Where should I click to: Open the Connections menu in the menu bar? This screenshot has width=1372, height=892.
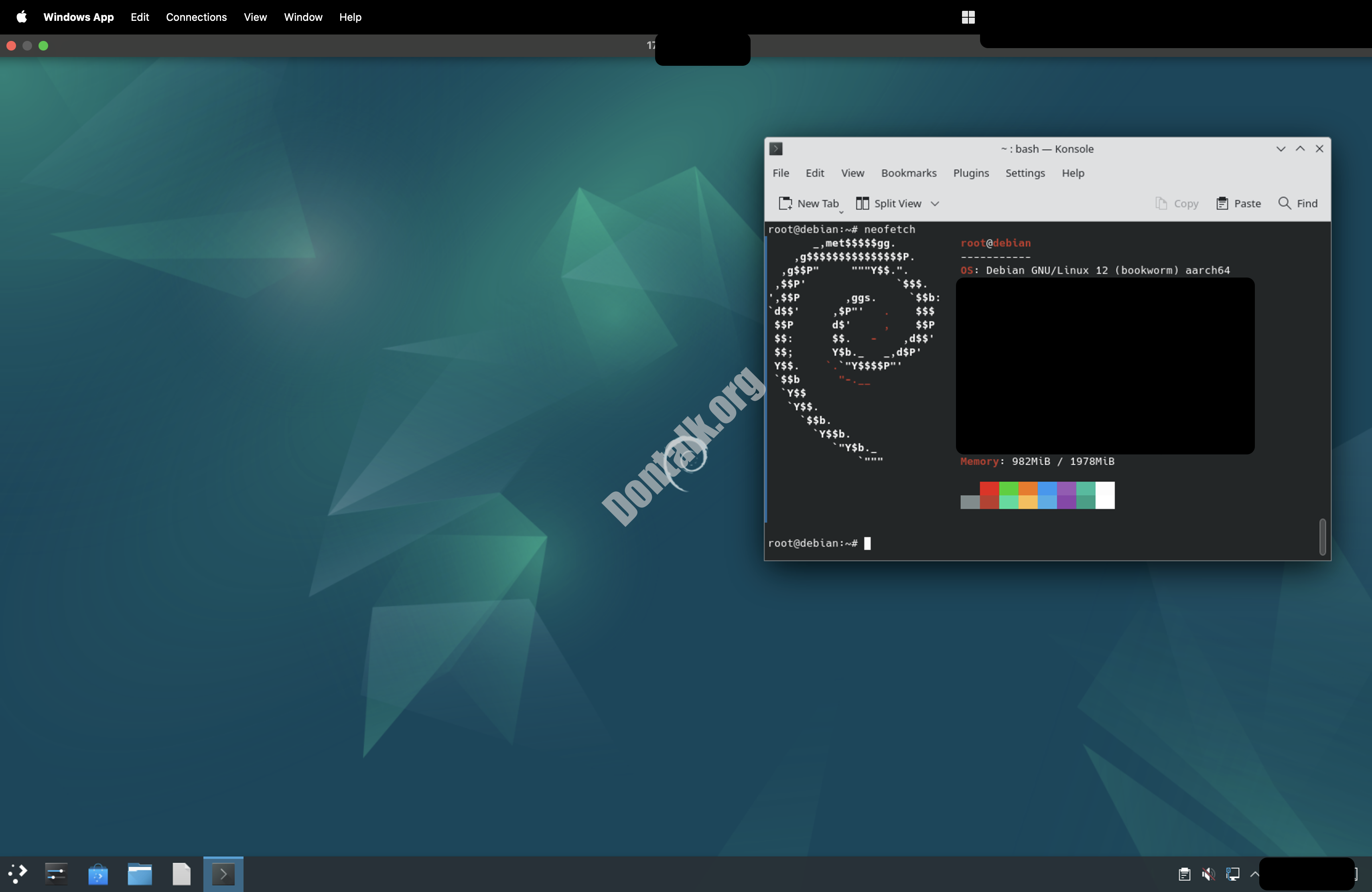tap(196, 17)
